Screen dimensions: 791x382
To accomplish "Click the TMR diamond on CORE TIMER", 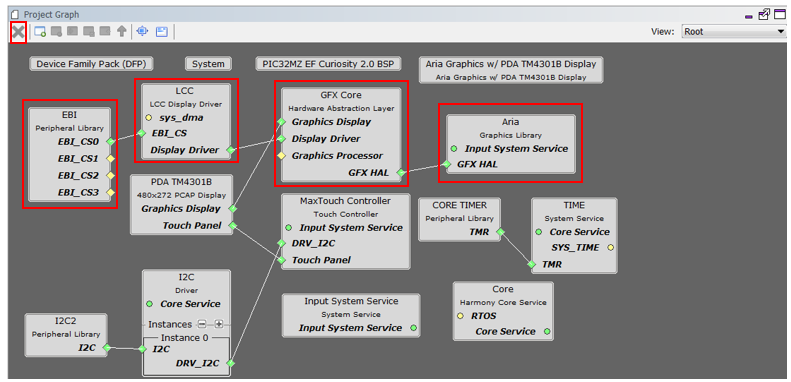I will click(x=500, y=232).
